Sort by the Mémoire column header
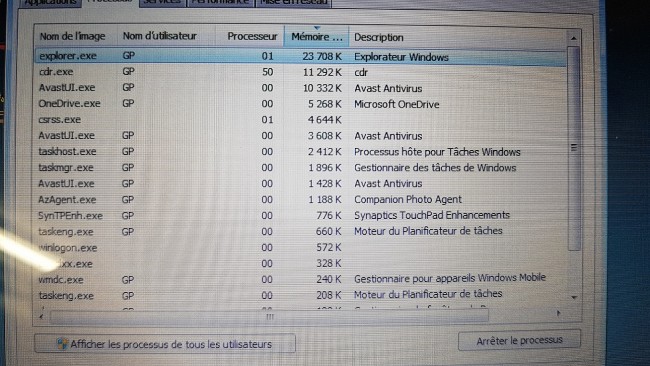 point(317,36)
